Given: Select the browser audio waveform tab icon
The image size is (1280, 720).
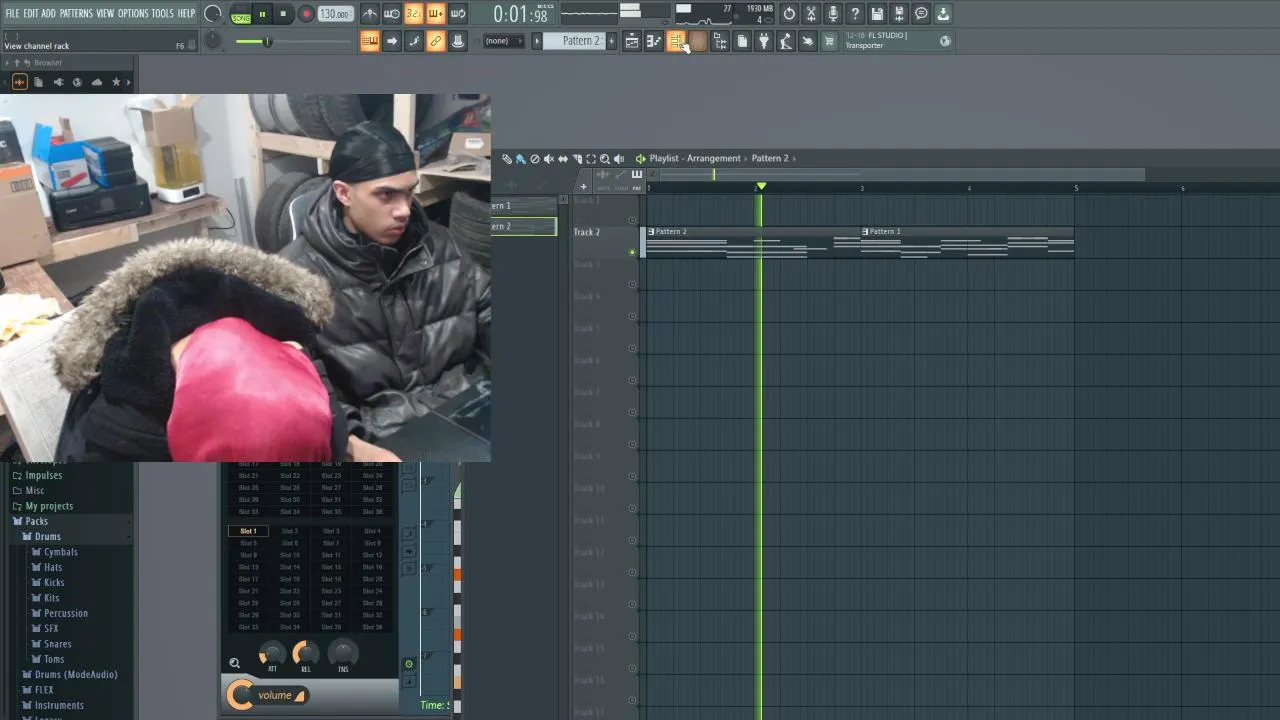Looking at the screenshot, I should [19, 82].
